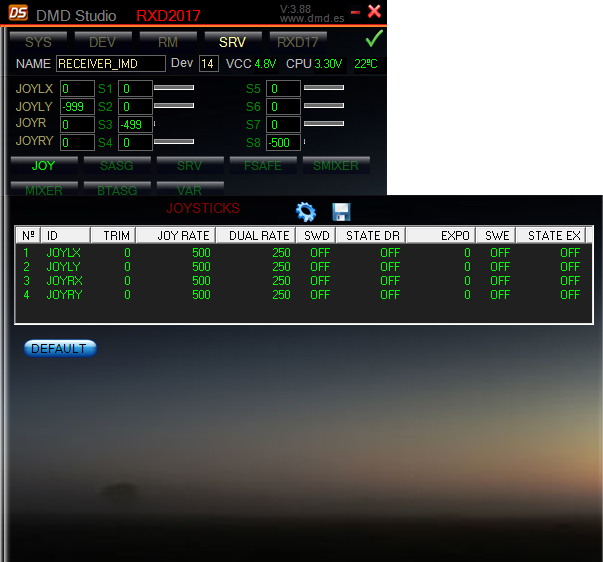This screenshot has height=562, width=603.
Task: Click the SWE column header
Action: (x=496, y=235)
